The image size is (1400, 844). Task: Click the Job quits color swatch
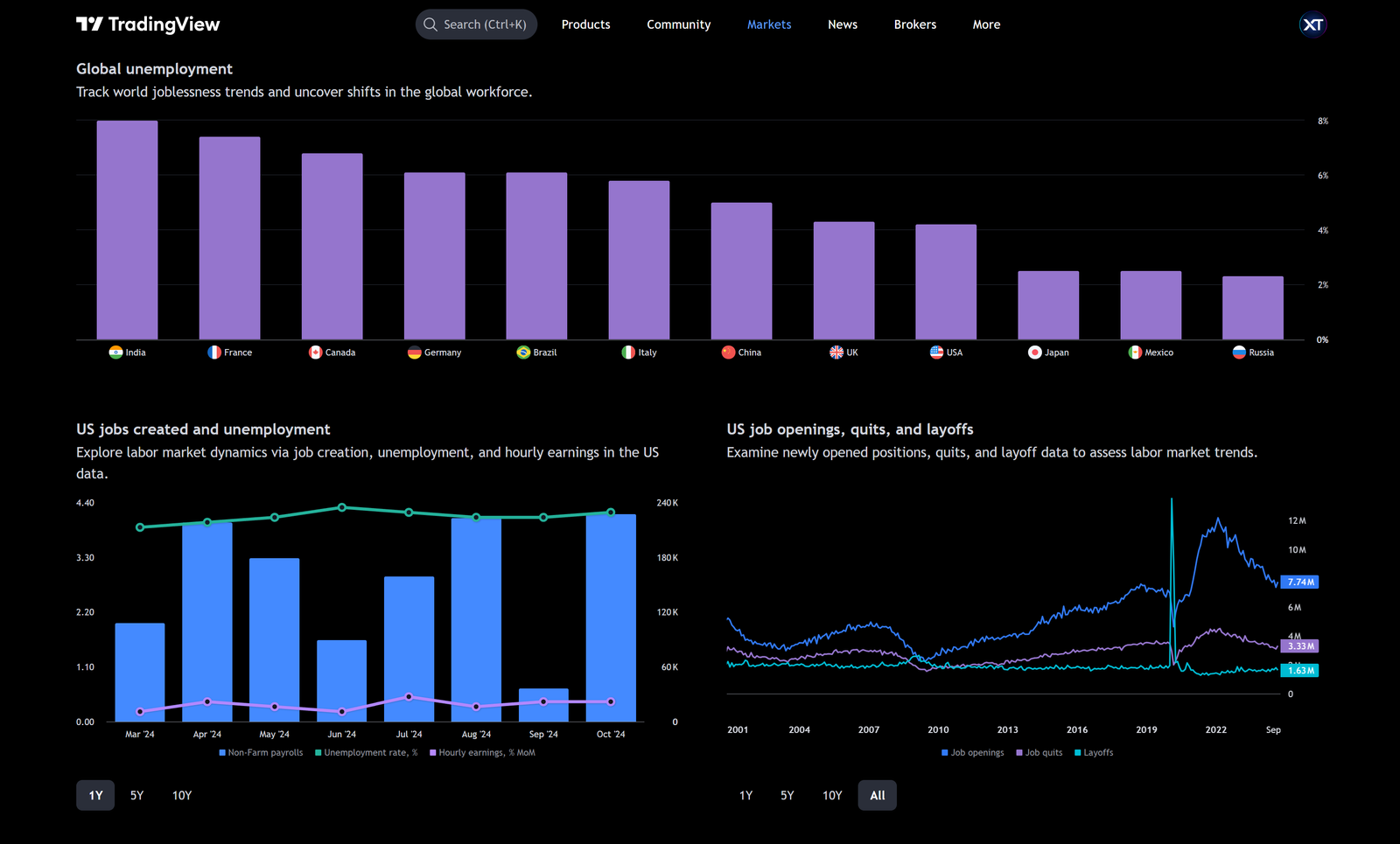pyautogui.click(x=1018, y=752)
